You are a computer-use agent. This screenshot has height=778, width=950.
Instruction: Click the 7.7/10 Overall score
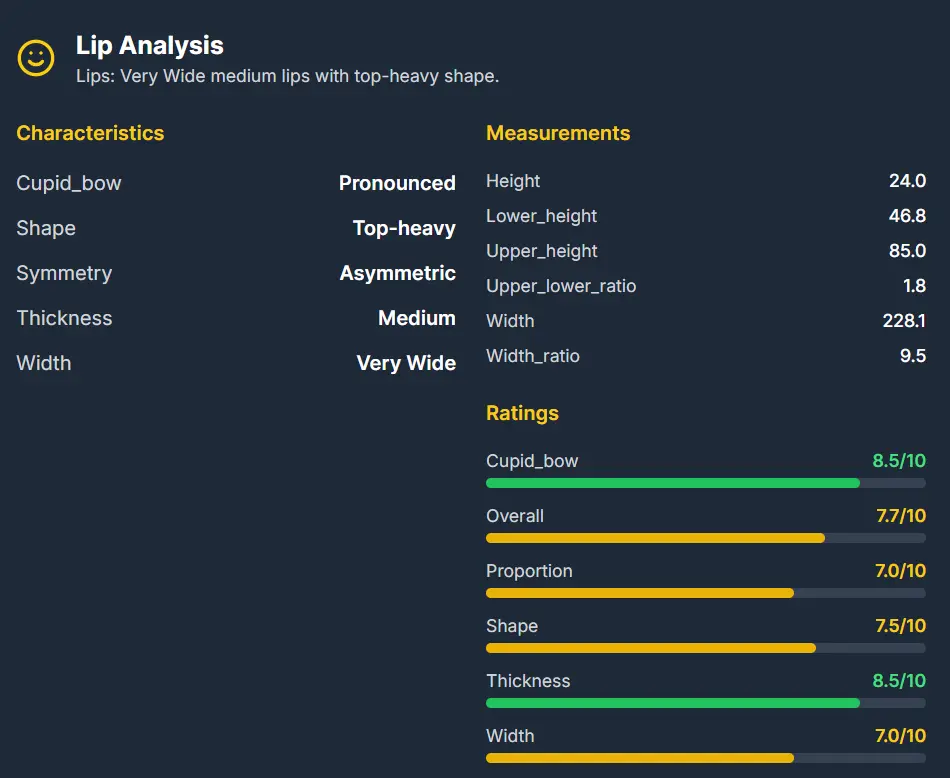point(900,516)
